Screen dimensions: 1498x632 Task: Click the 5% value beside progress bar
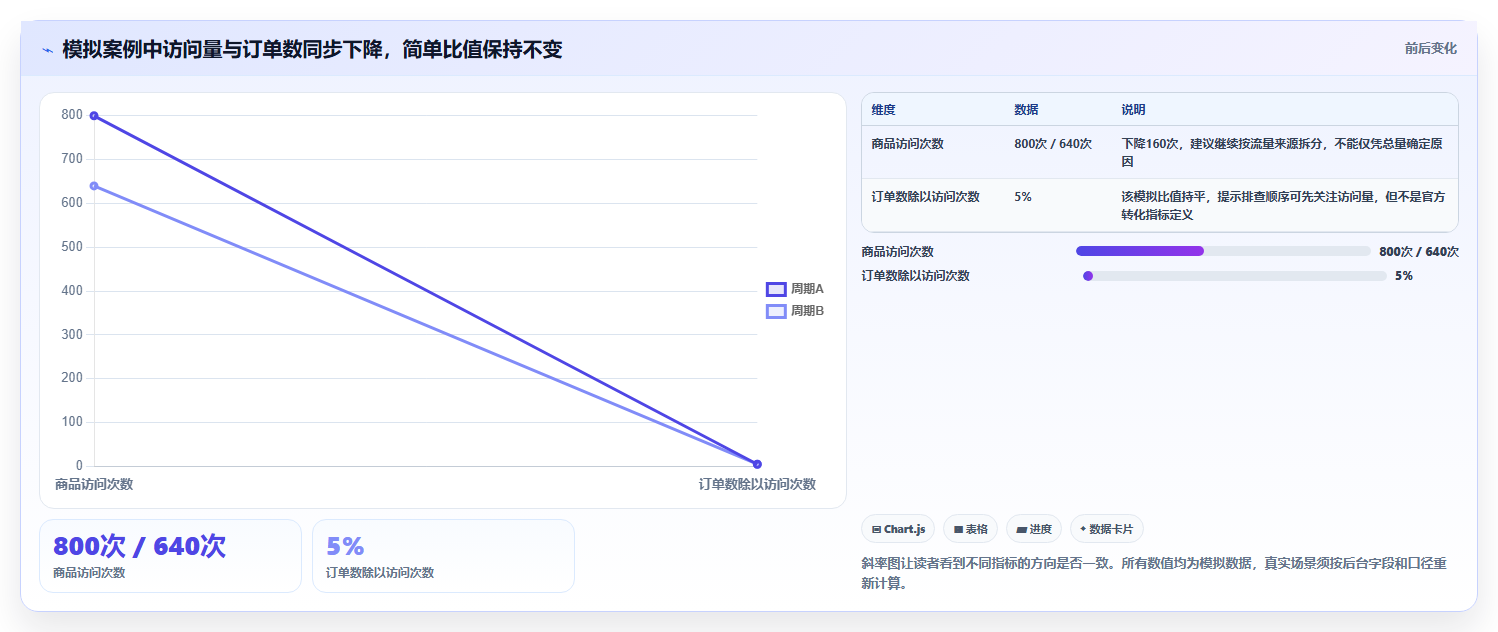(x=1404, y=276)
